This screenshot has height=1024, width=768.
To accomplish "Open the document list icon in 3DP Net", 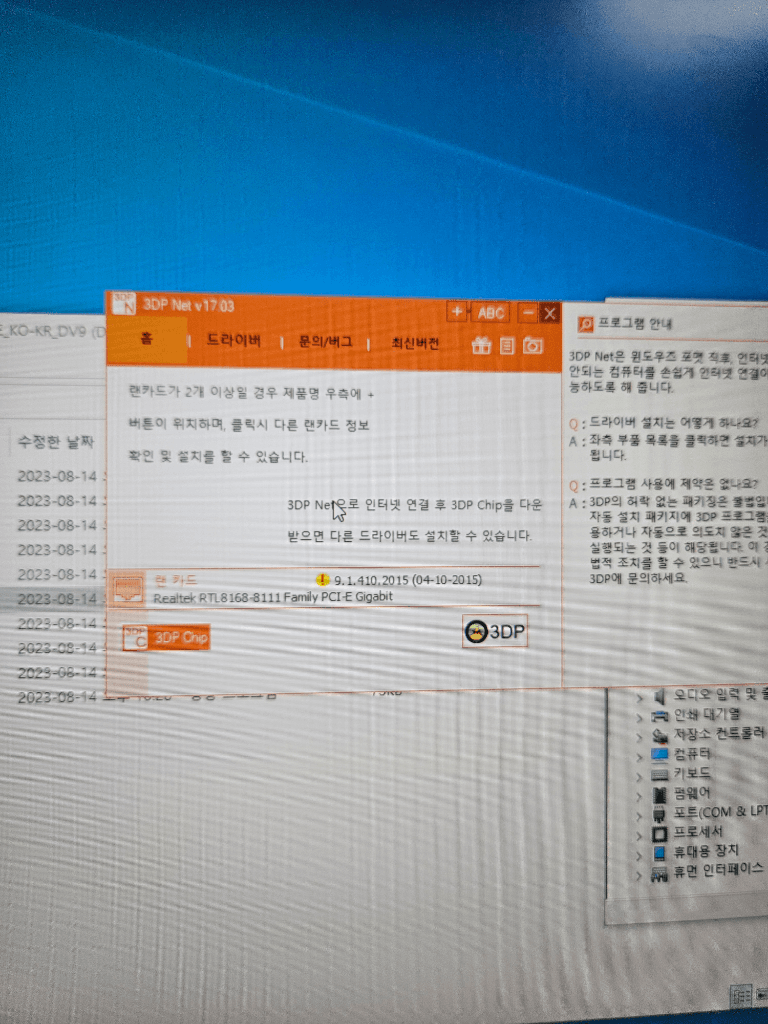I will pyautogui.click(x=507, y=345).
